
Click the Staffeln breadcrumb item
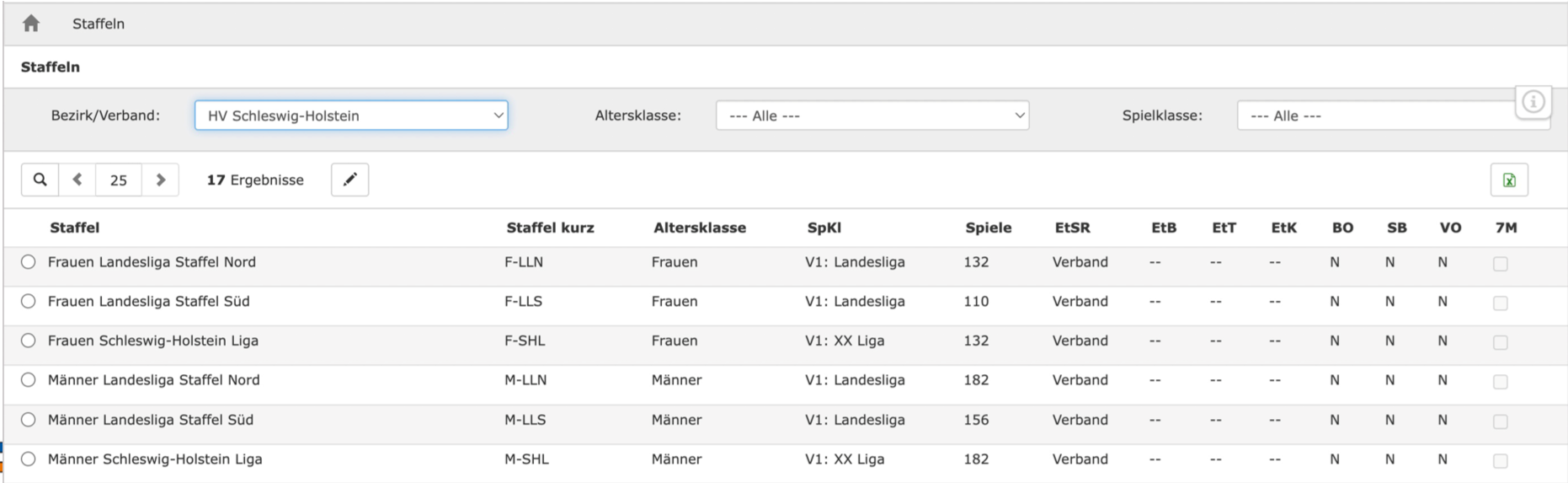click(x=99, y=24)
